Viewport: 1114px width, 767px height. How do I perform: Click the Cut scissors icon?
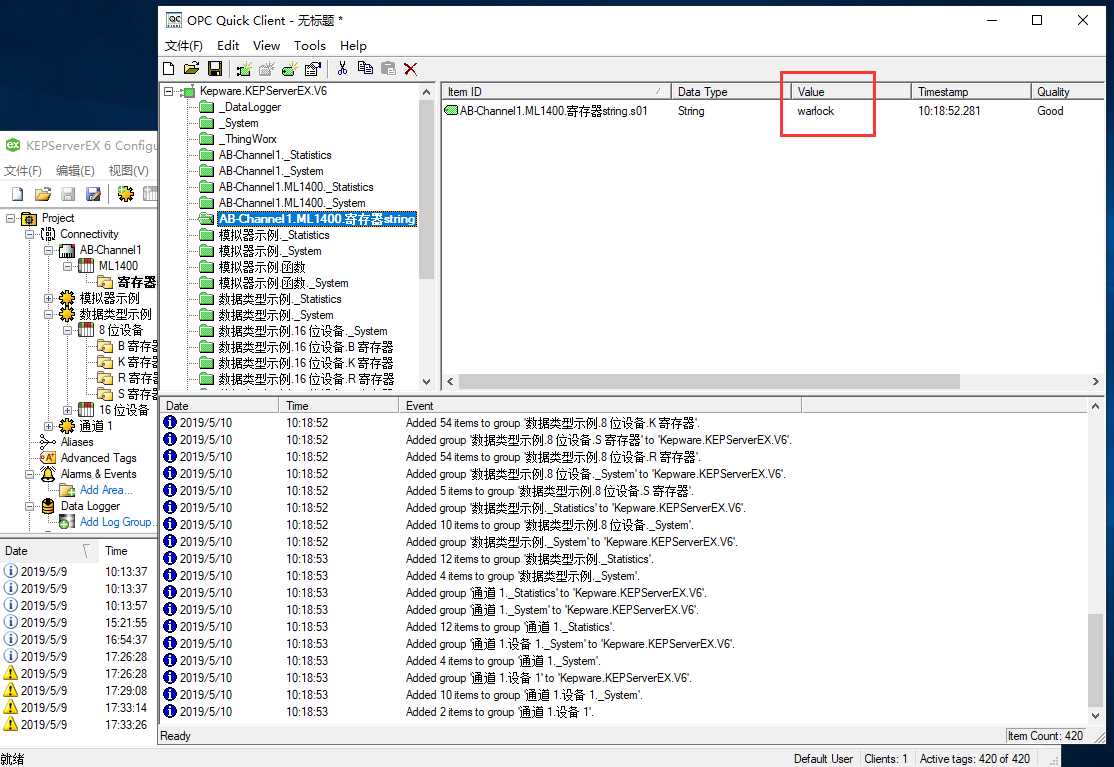[x=342, y=69]
